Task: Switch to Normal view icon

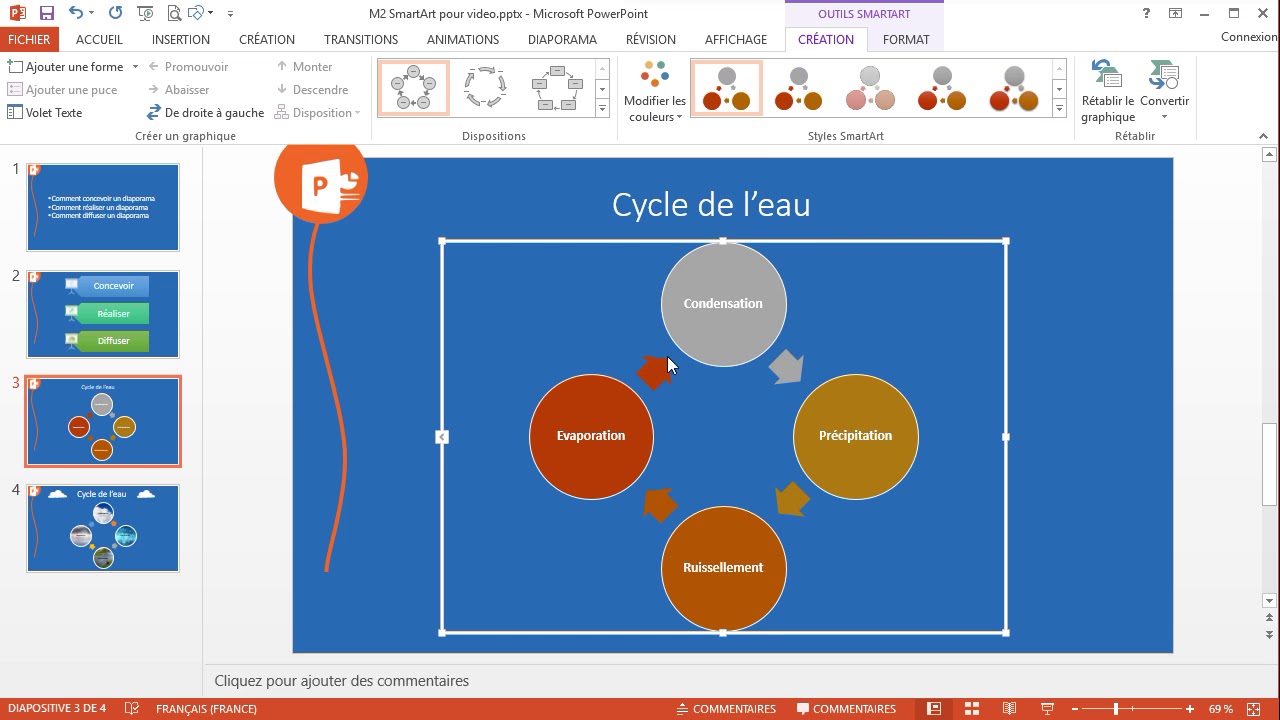Action: click(934, 709)
